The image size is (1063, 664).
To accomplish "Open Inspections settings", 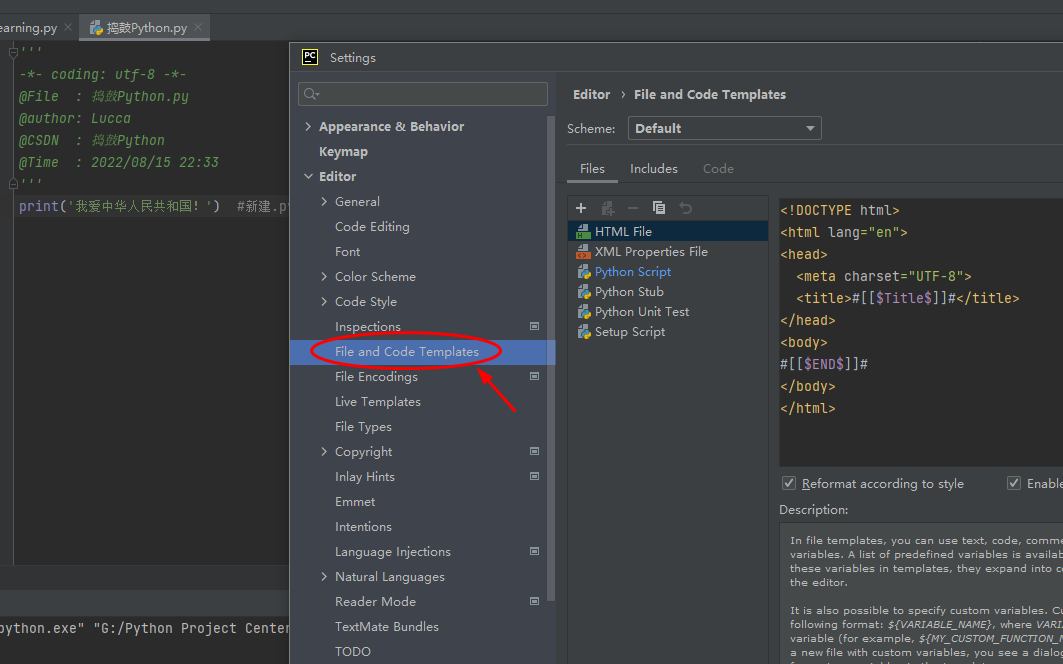I will coord(367,326).
